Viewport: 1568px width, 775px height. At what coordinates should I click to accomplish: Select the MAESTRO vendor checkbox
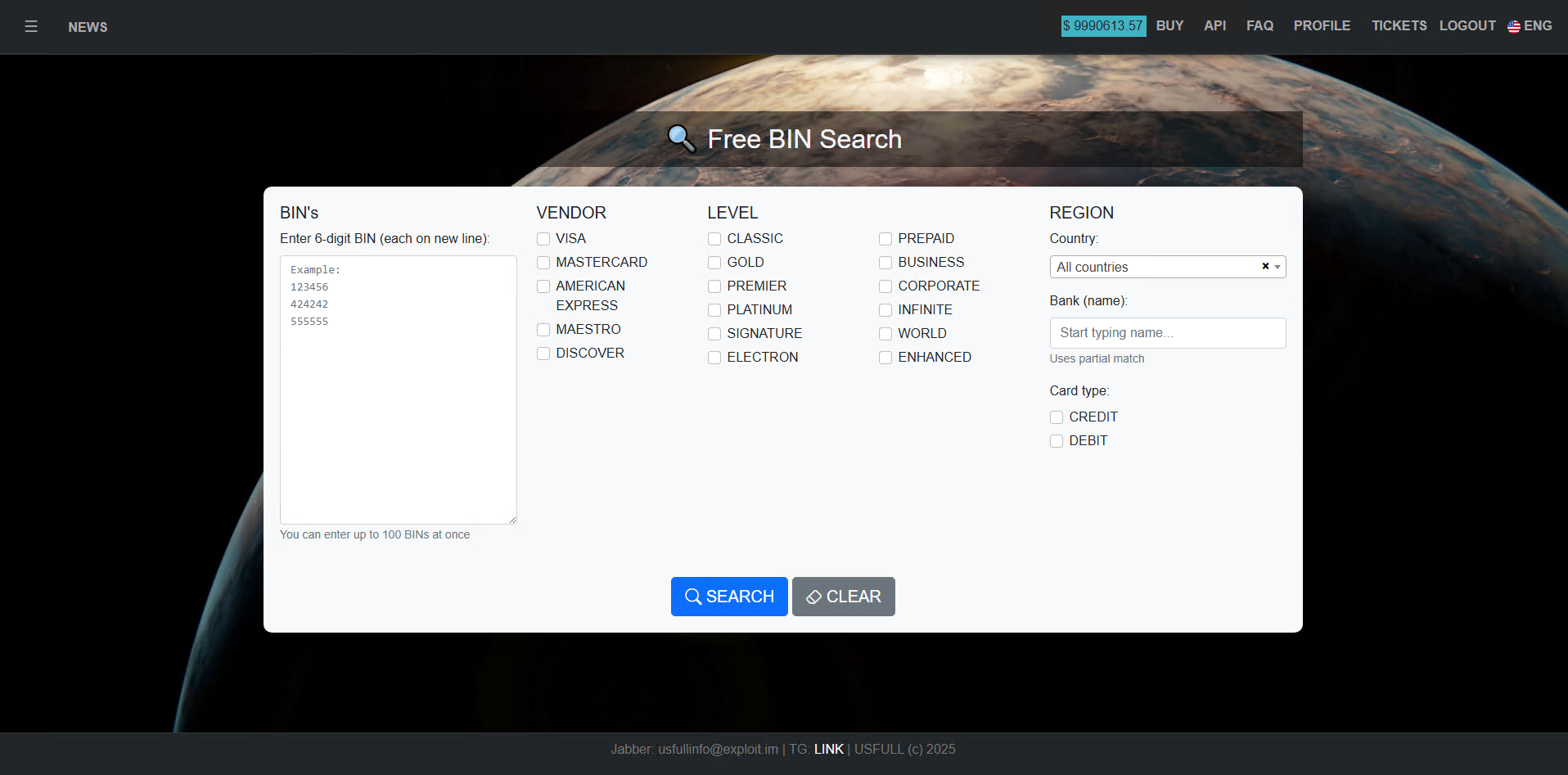(x=543, y=330)
